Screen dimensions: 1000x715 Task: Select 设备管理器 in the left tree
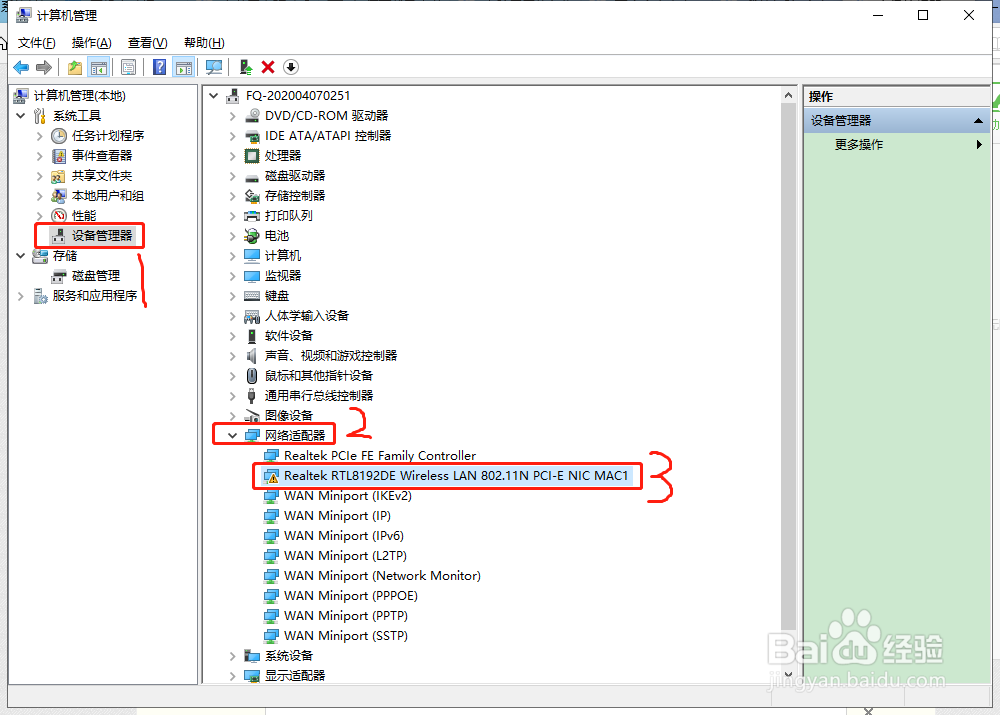tap(101, 235)
